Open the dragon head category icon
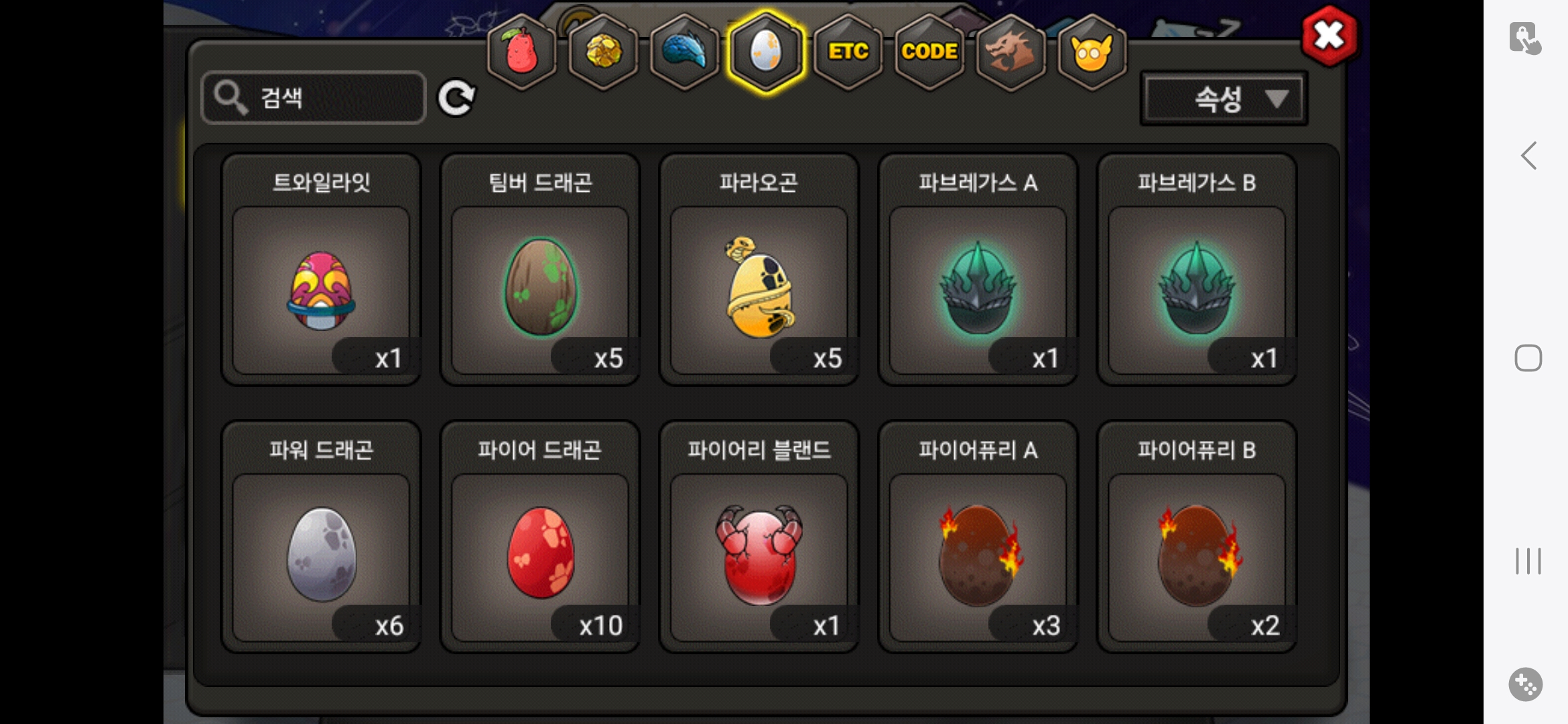Image resolution: width=1568 pixels, height=724 pixels. [1010, 52]
